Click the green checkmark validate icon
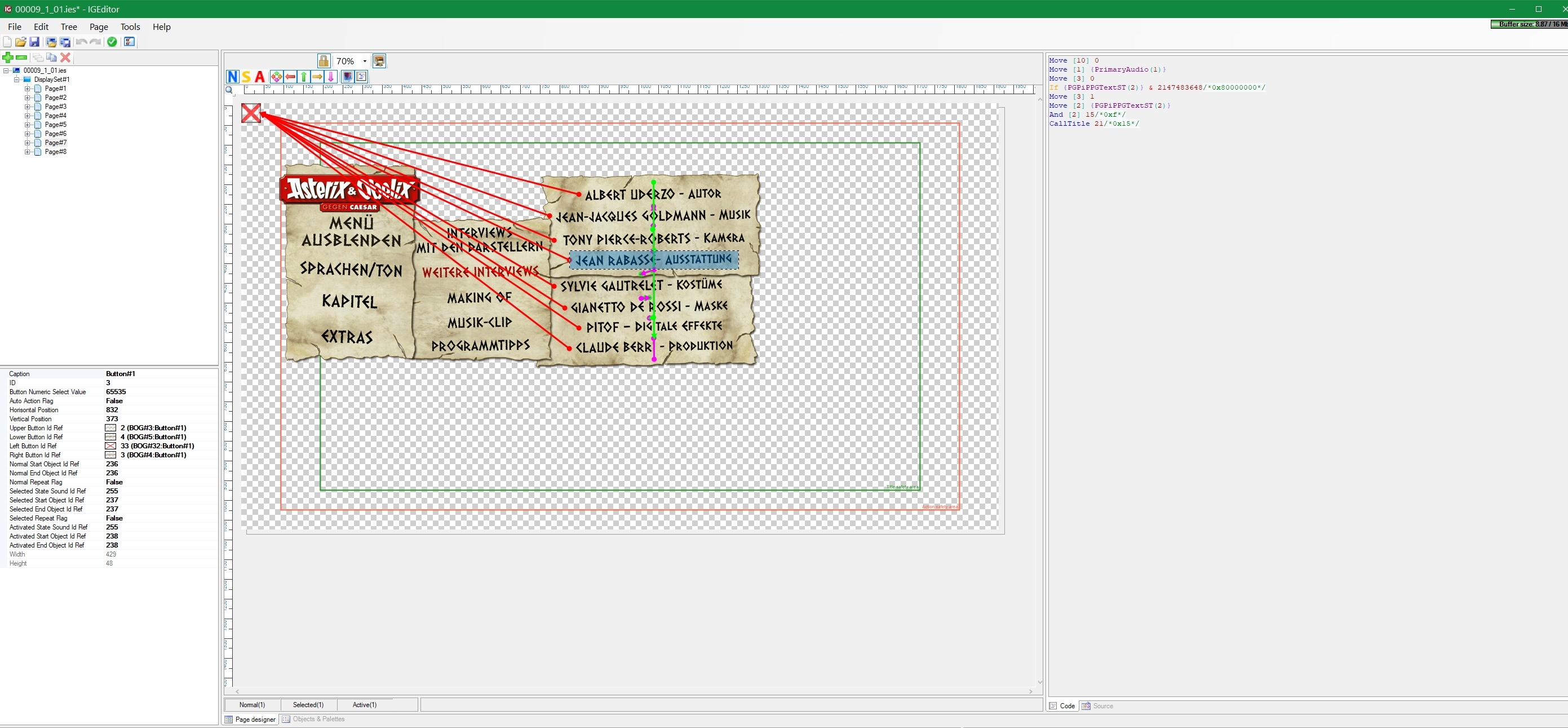The image size is (1568, 728). (112, 42)
